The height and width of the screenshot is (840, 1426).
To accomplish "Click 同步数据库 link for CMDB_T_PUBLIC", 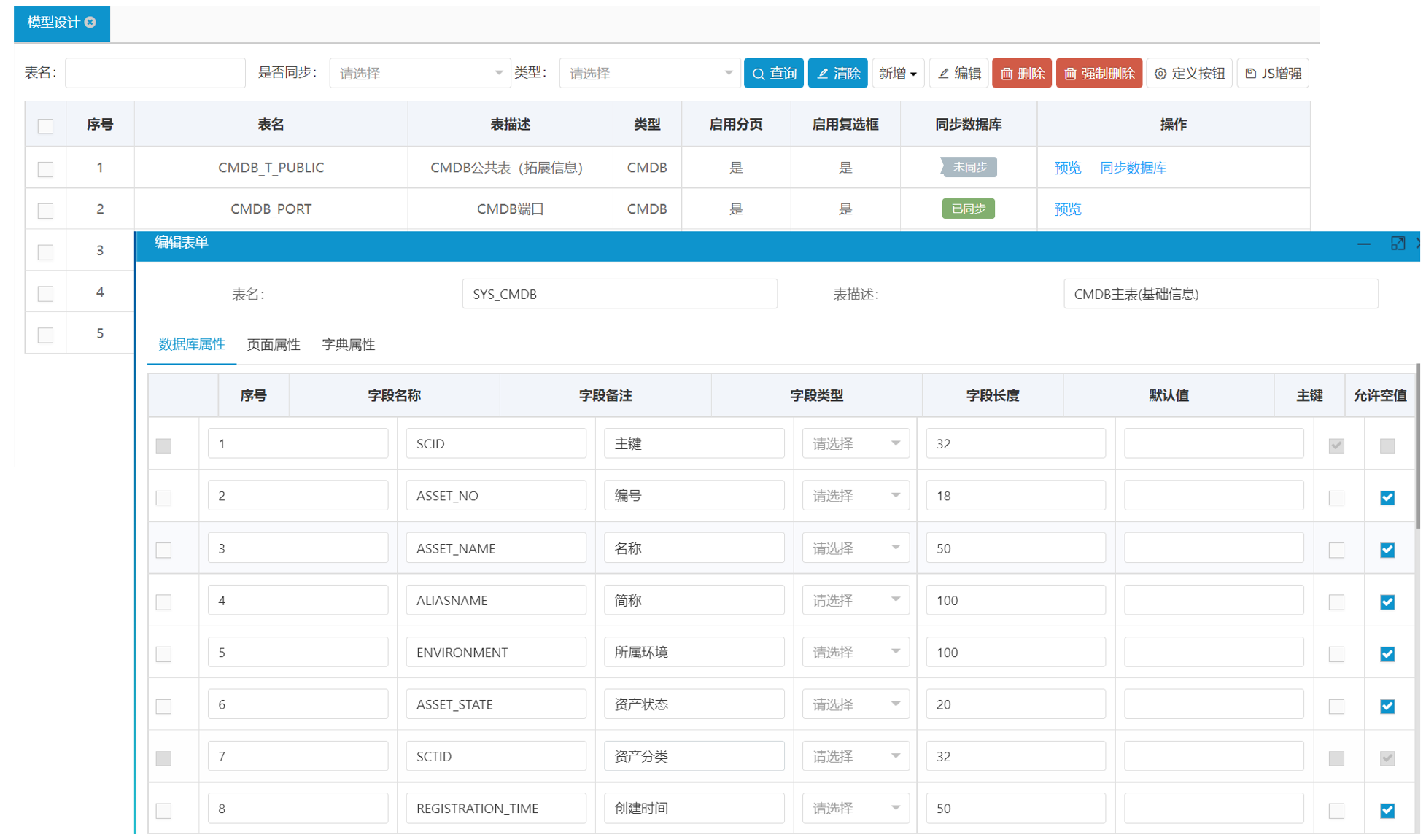I will [1132, 168].
